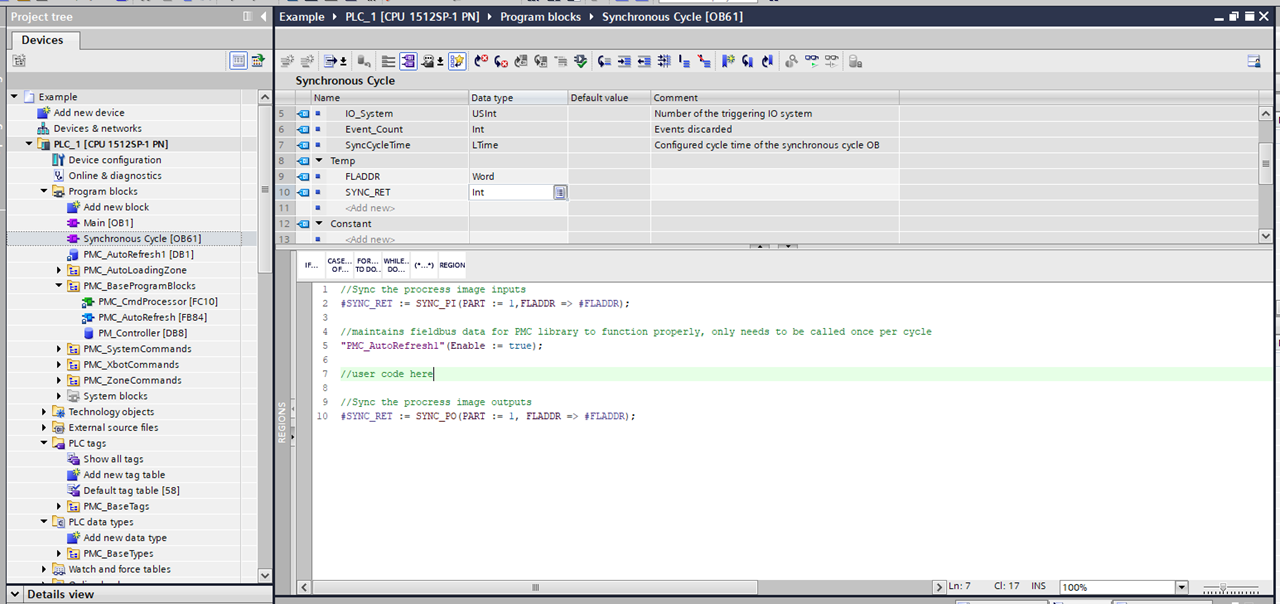This screenshot has height=604, width=1280.
Task: Insert a new row in the interface table
Action: [285, 61]
